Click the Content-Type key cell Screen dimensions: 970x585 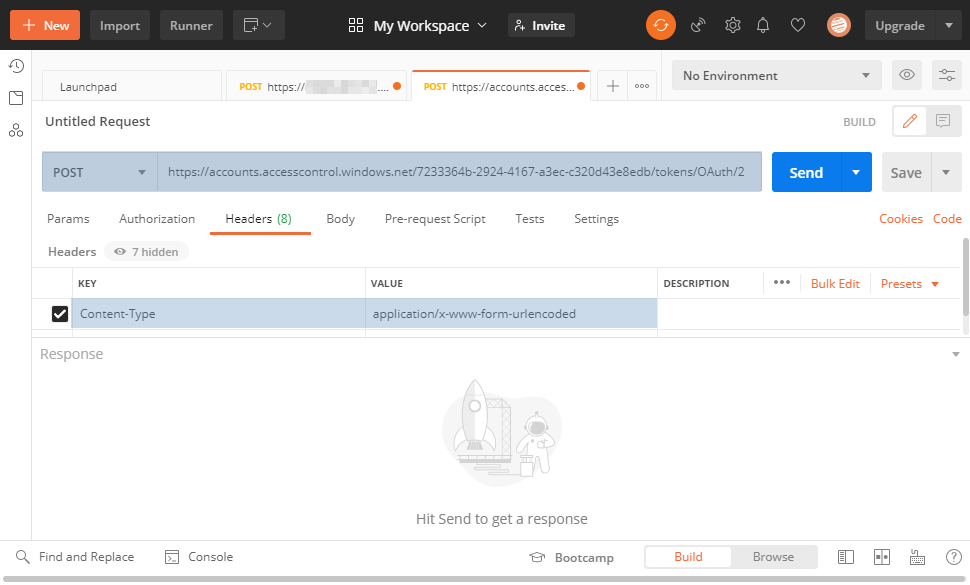[218, 314]
